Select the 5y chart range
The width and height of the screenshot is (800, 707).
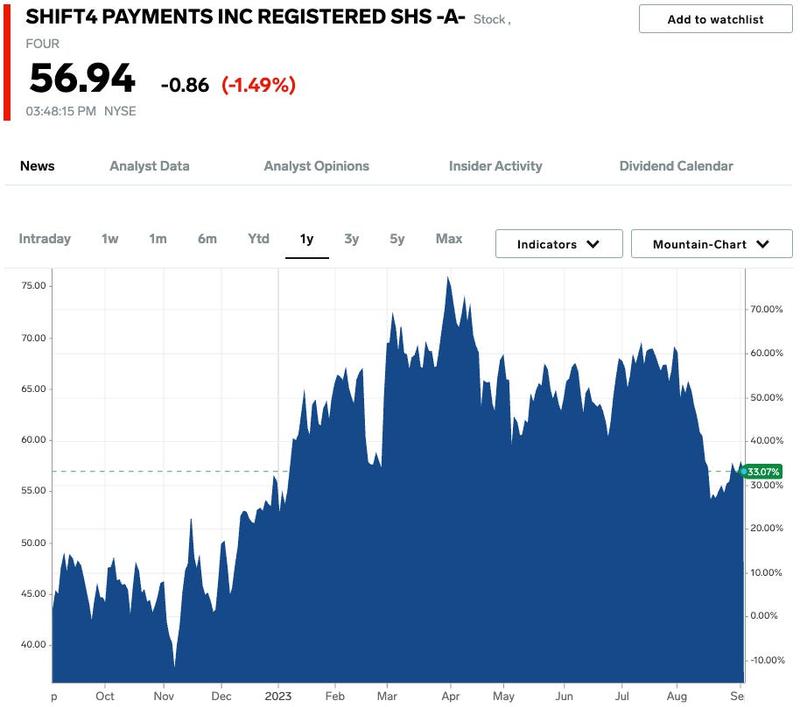(397, 239)
